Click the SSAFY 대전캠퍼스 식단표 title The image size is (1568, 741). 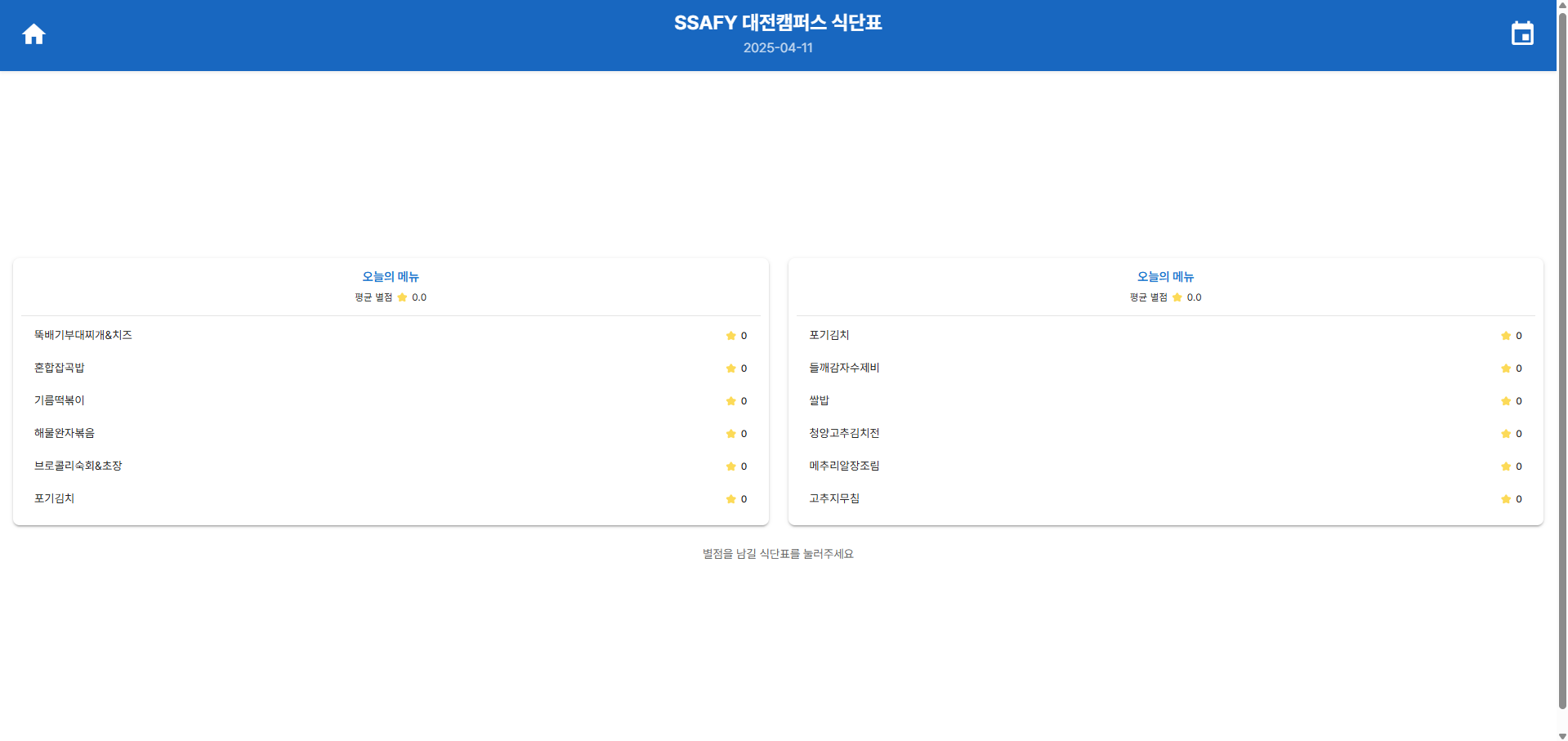tap(778, 23)
